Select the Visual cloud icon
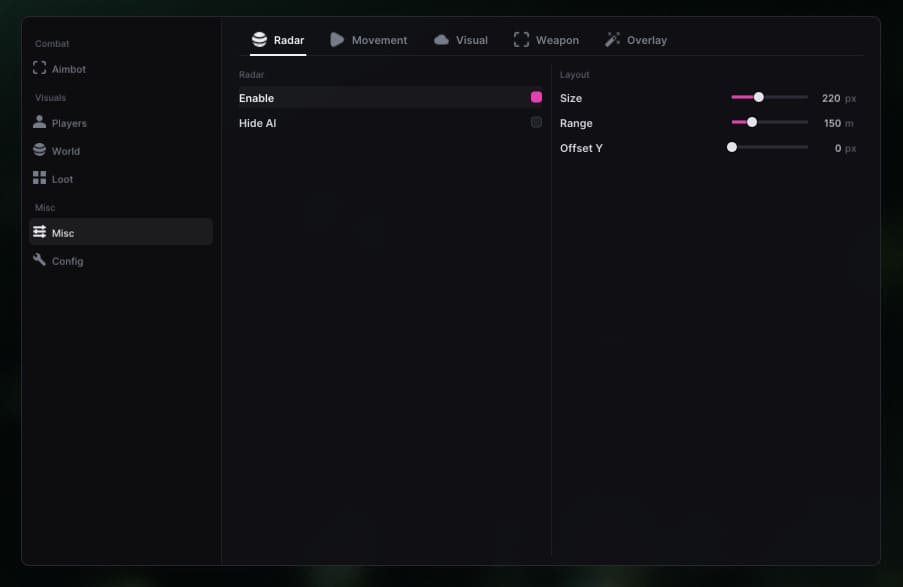This screenshot has width=903, height=587. (441, 40)
